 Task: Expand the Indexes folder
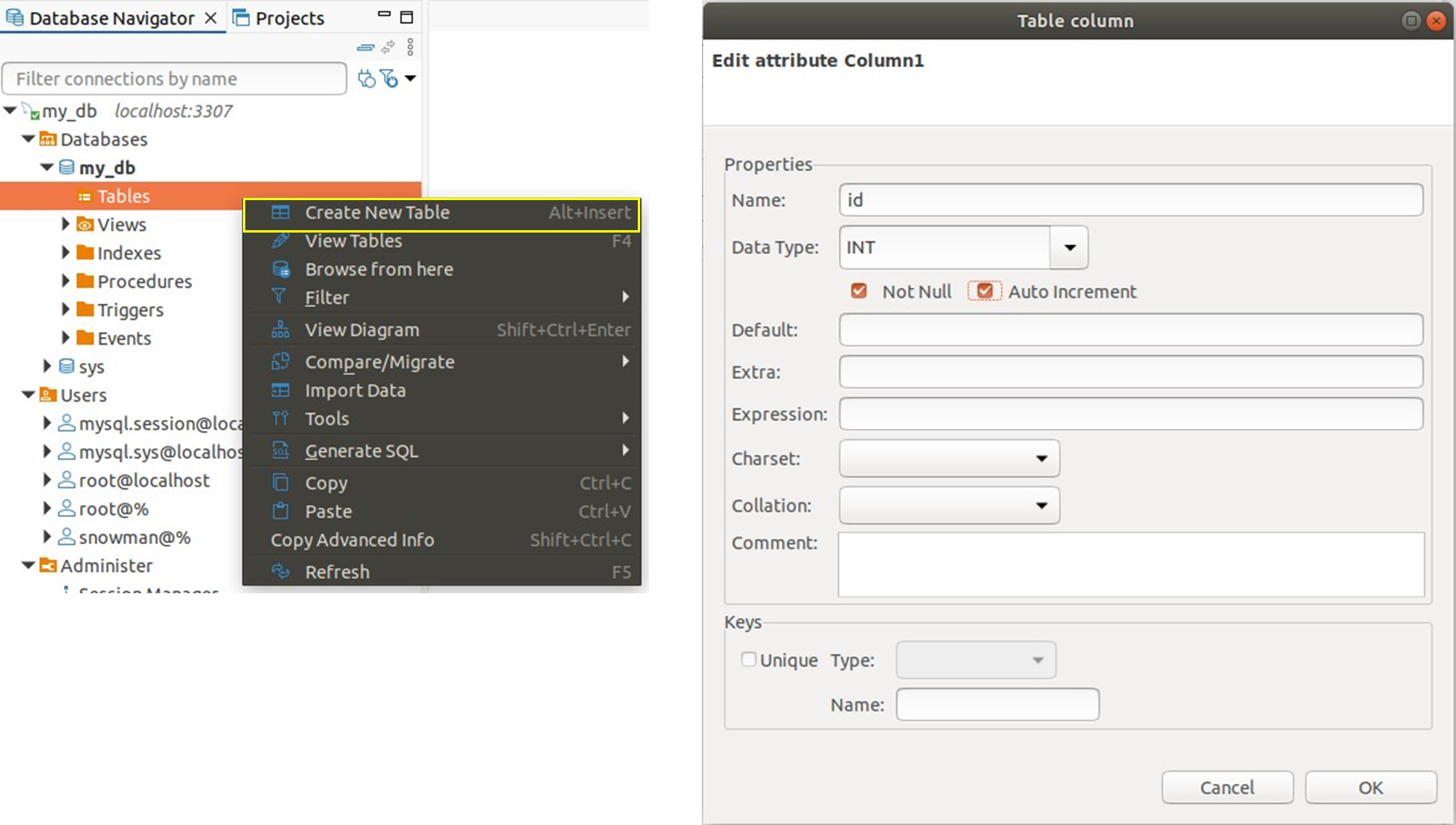click(x=66, y=253)
